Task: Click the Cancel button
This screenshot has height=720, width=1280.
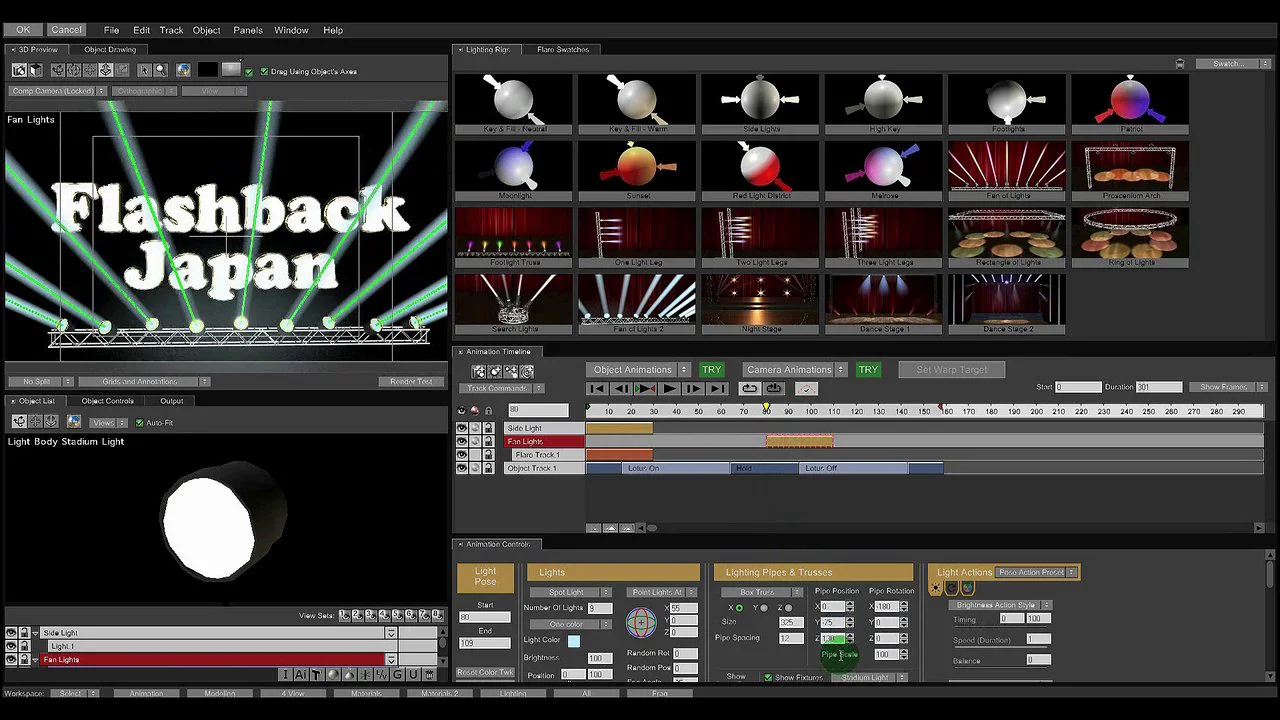Action: 66,30
